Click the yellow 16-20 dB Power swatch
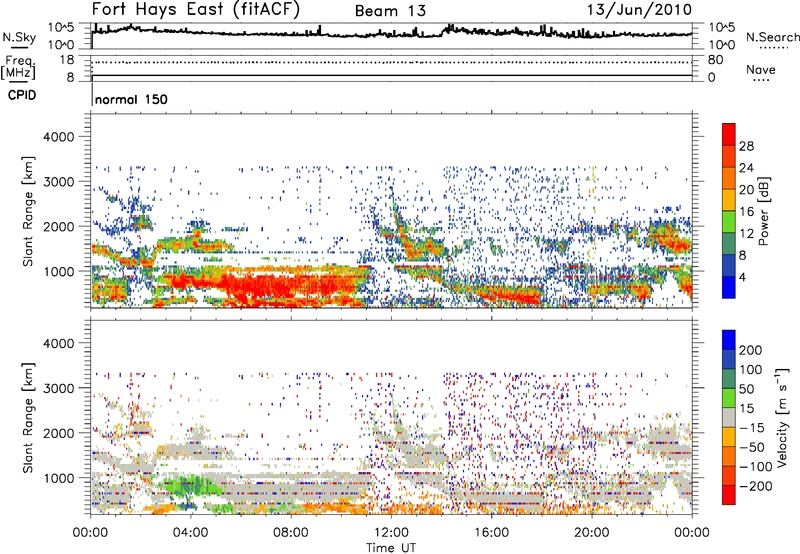The height and width of the screenshot is (554, 800). [729, 199]
